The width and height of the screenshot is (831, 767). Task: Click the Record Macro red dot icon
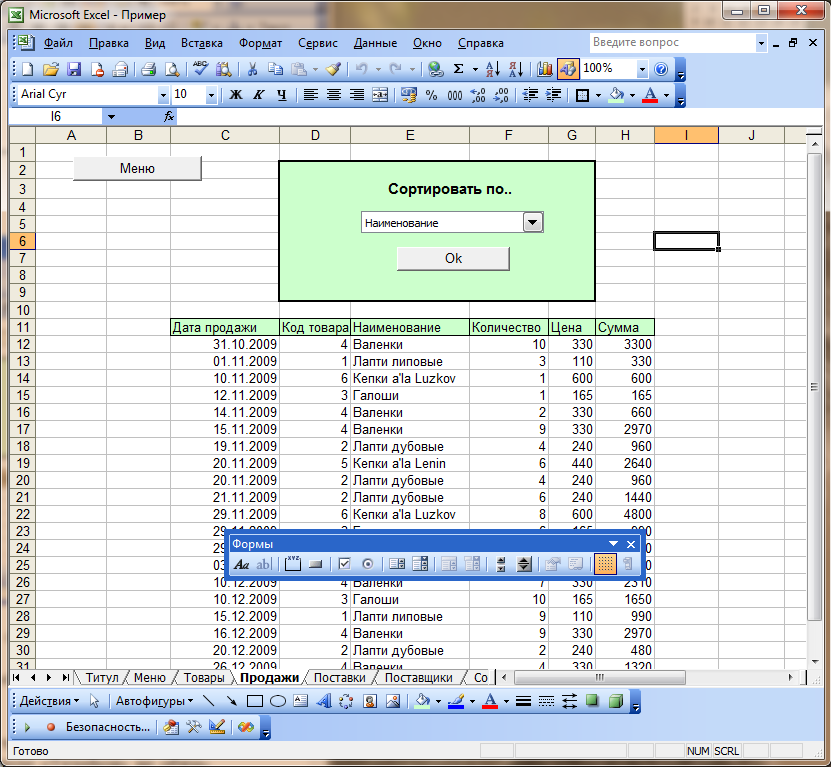(51, 727)
